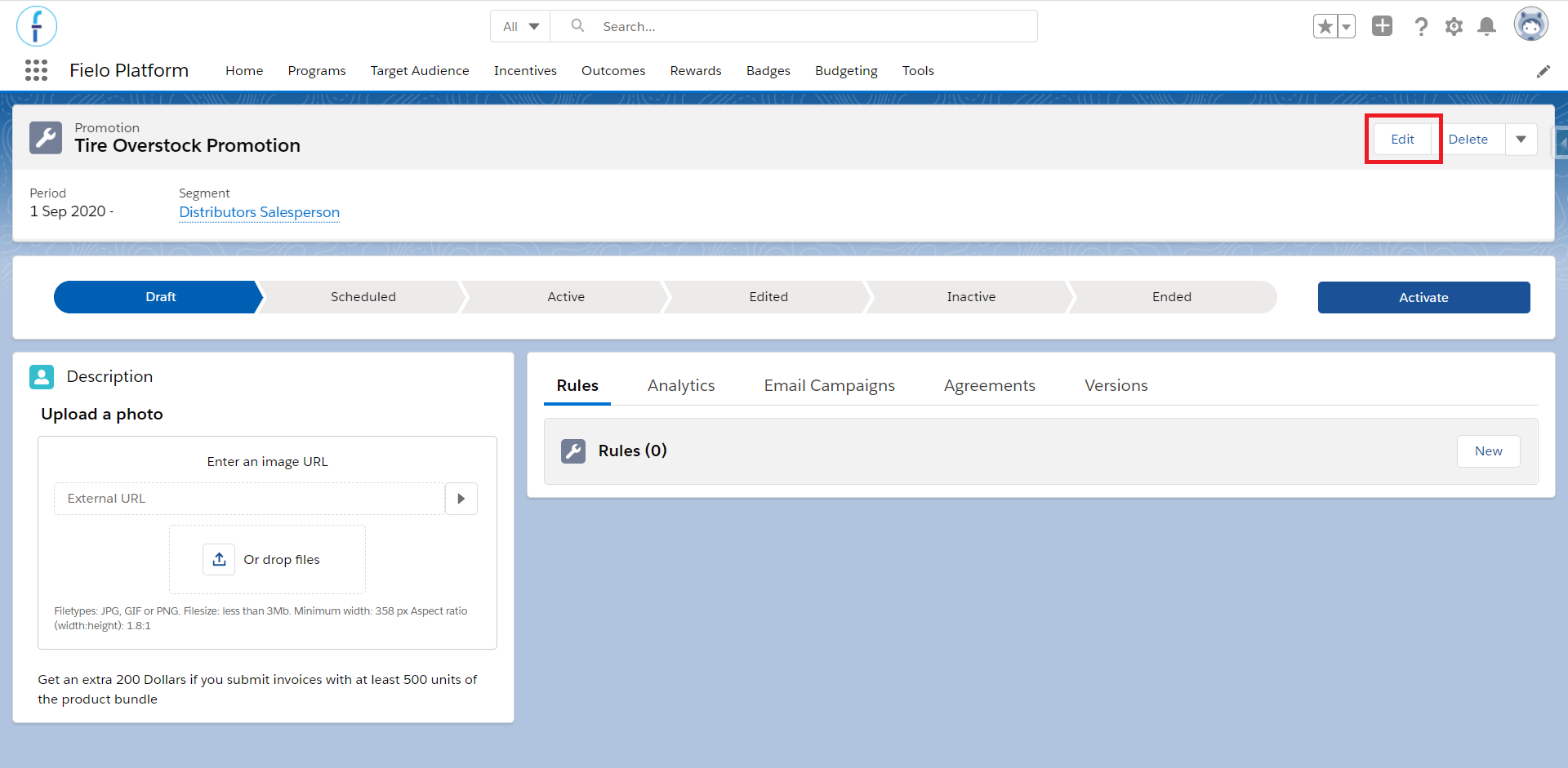This screenshot has height=768, width=1568.
Task: Open the Setup gear icon
Action: (1454, 26)
